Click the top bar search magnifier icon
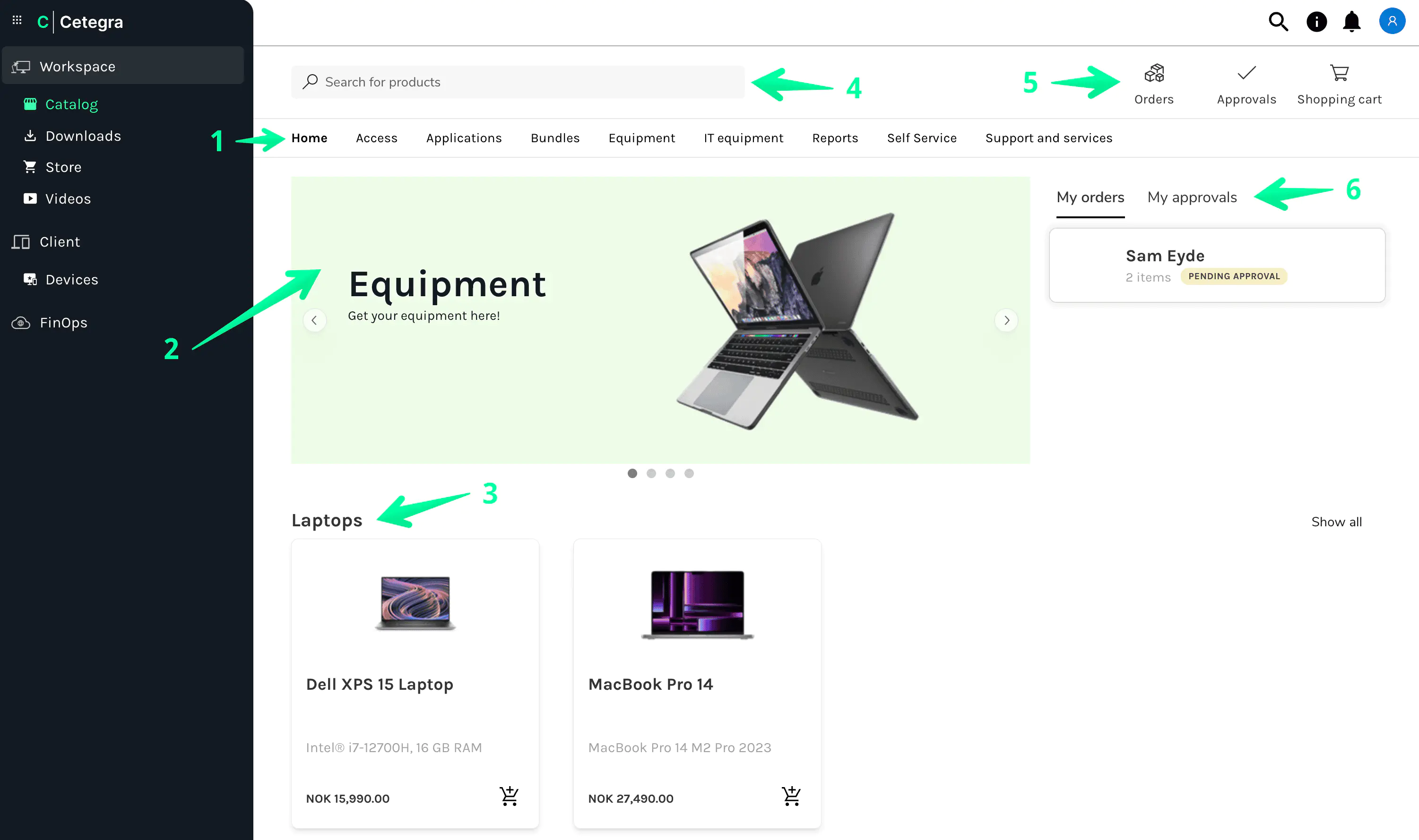This screenshot has width=1419, height=840. [1278, 22]
